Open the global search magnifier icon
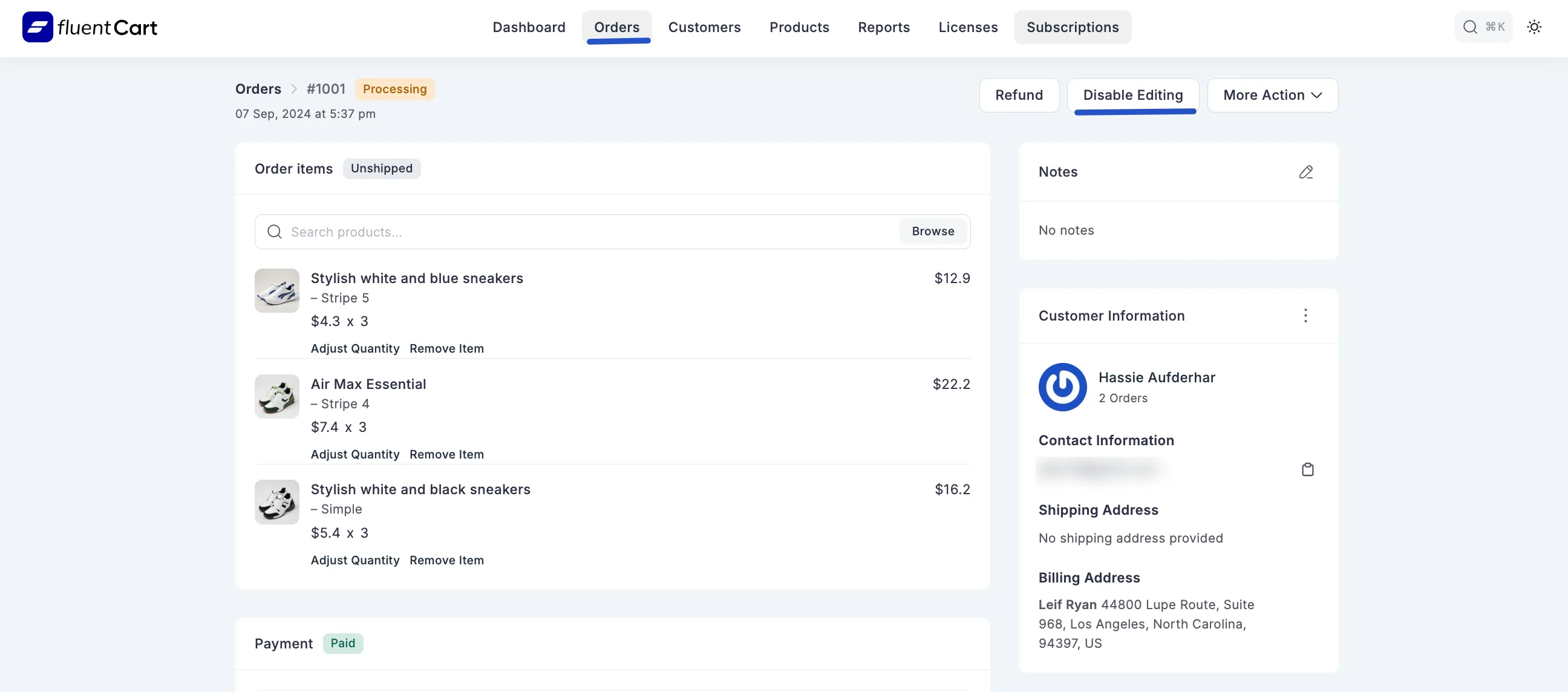The image size is (1568, 692). click(1469, 27)
